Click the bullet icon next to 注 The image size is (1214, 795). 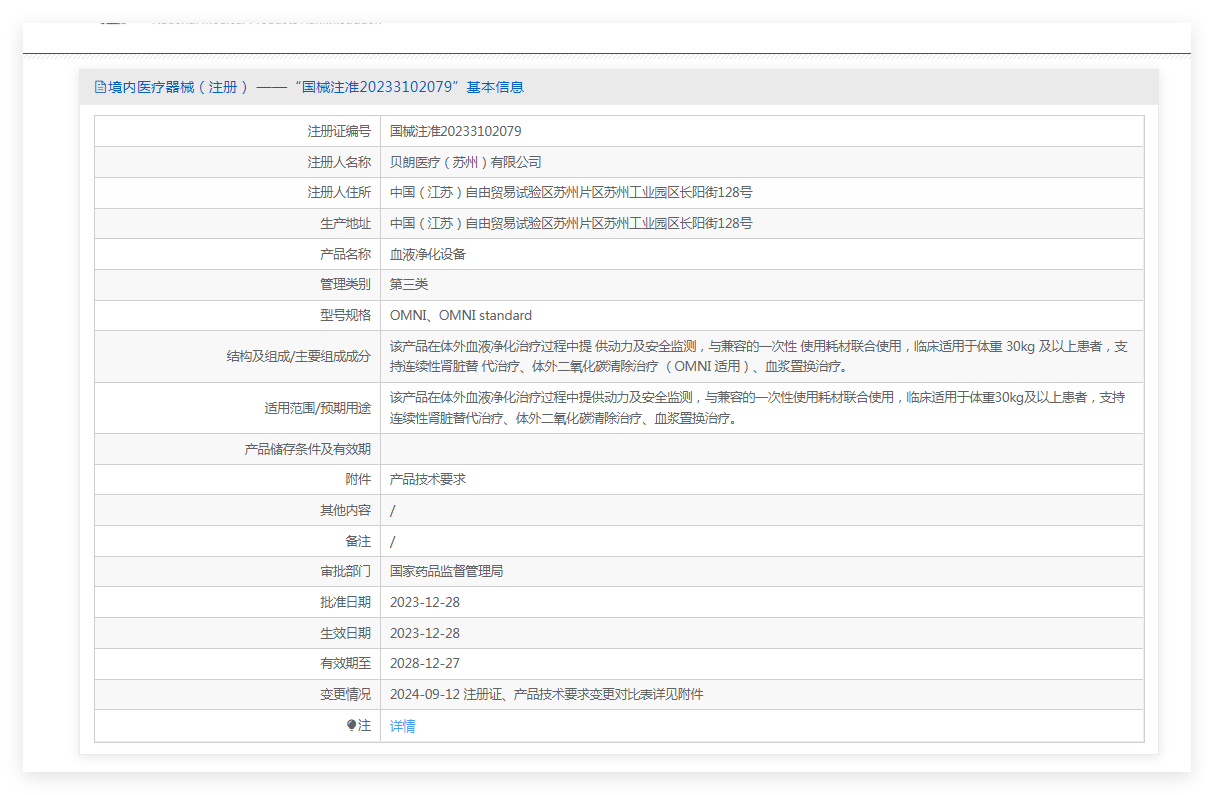click(x=351, y=726)
